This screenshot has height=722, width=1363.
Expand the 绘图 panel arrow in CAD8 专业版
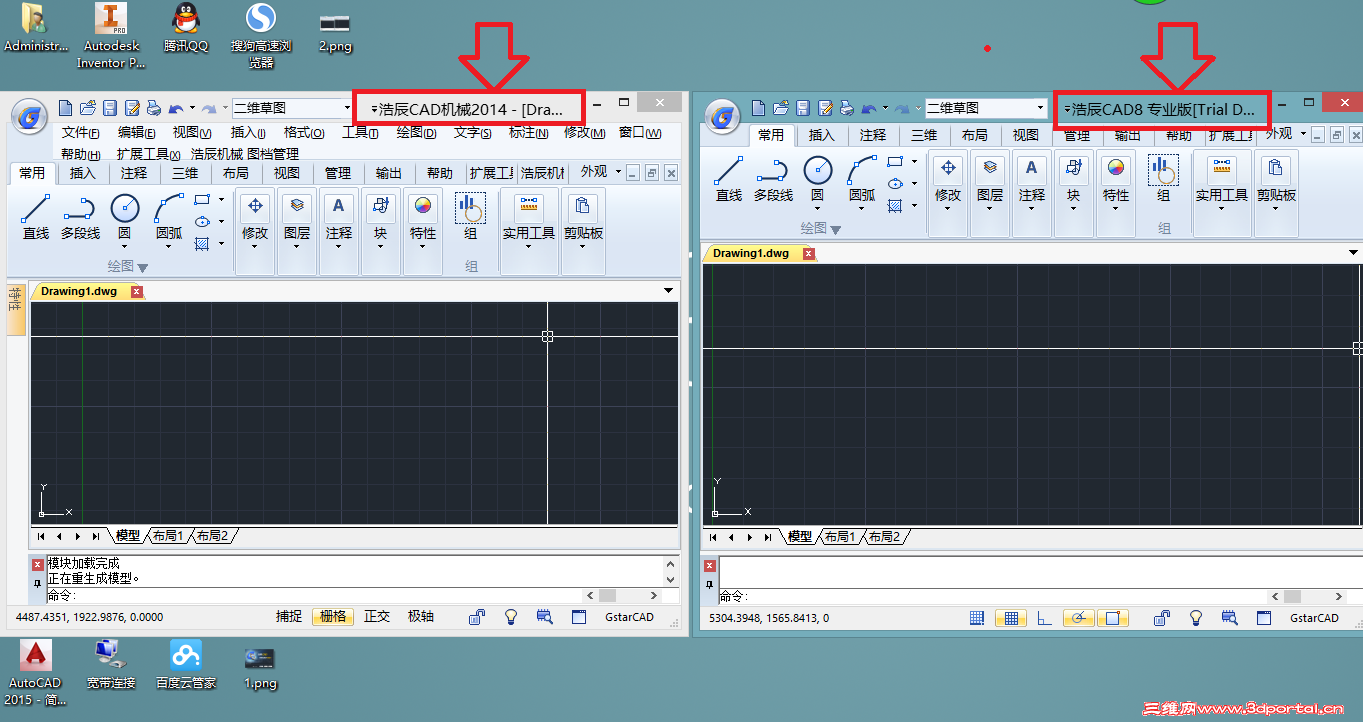pos(836,229)
